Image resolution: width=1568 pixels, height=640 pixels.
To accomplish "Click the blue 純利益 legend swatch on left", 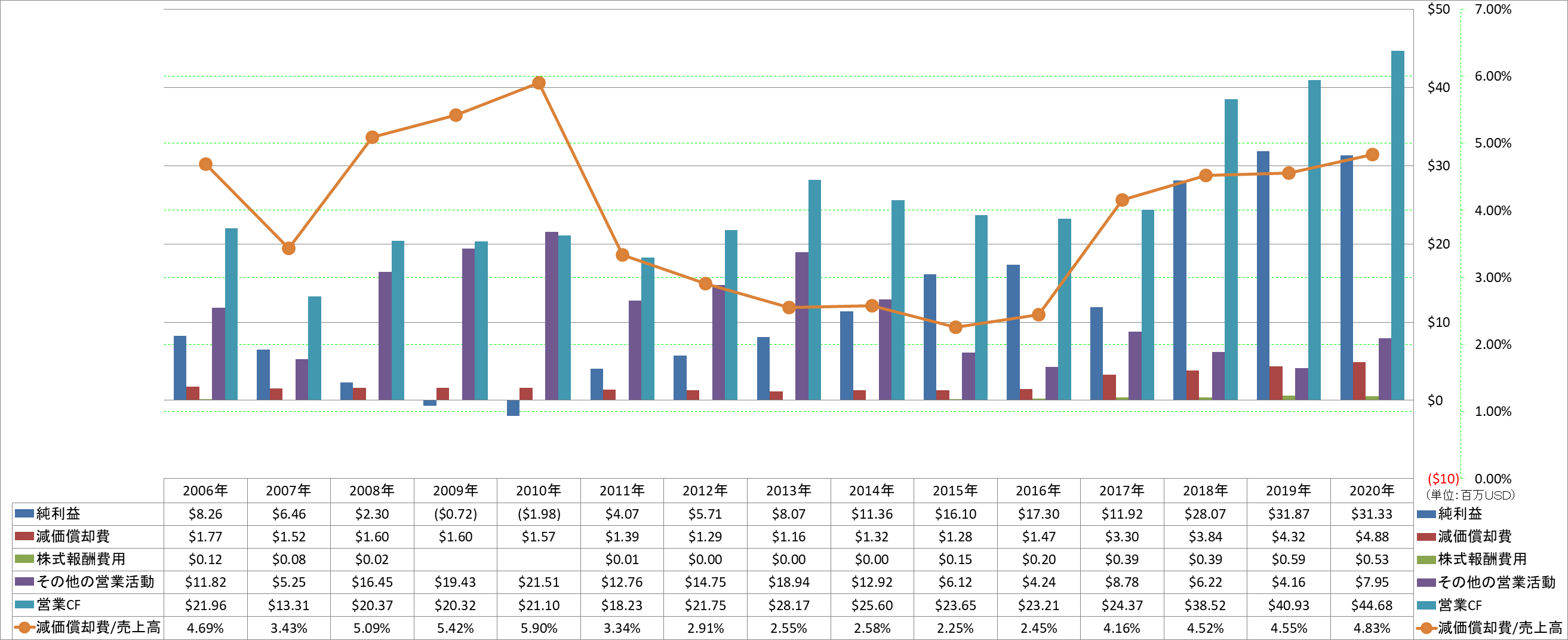I will coord(24,513).
